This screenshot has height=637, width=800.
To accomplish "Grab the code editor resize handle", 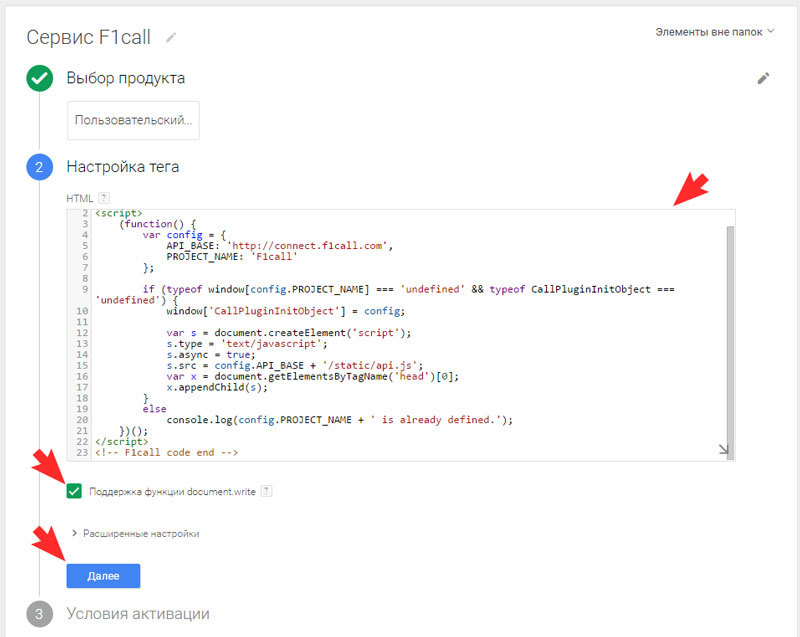I will [x=723, y=449].
